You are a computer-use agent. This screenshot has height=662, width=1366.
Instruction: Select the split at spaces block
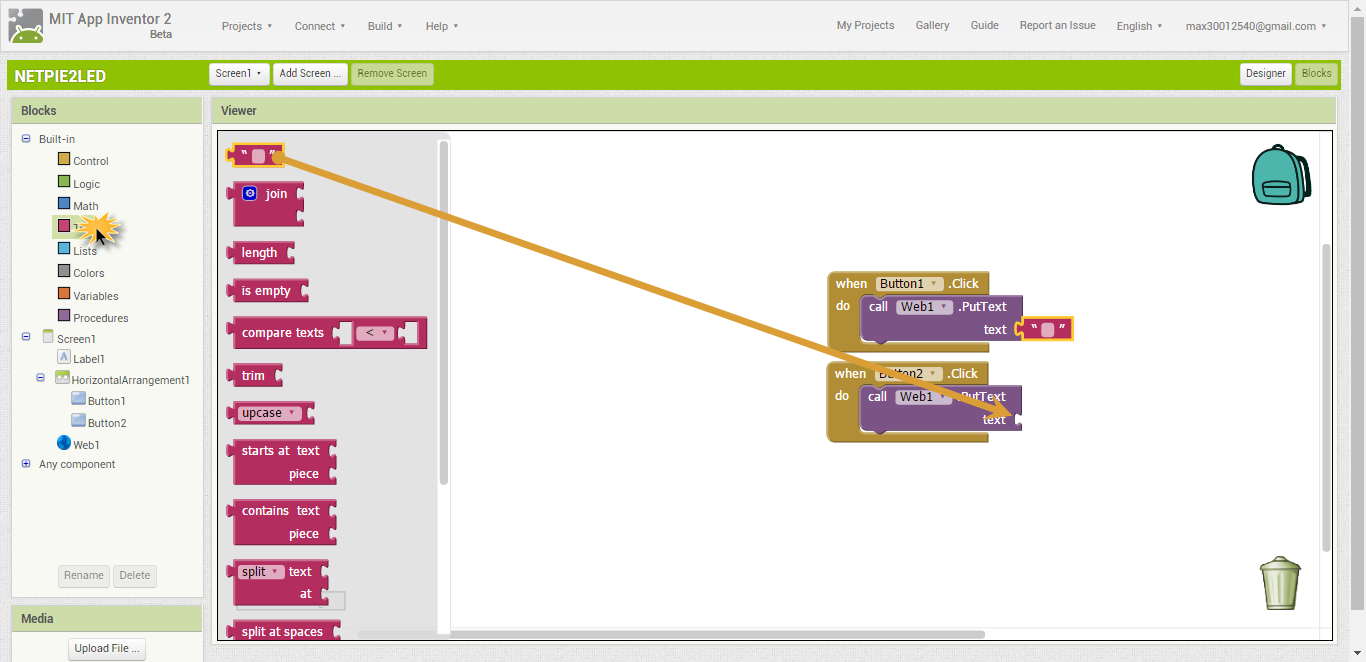(x=284, y=631)
